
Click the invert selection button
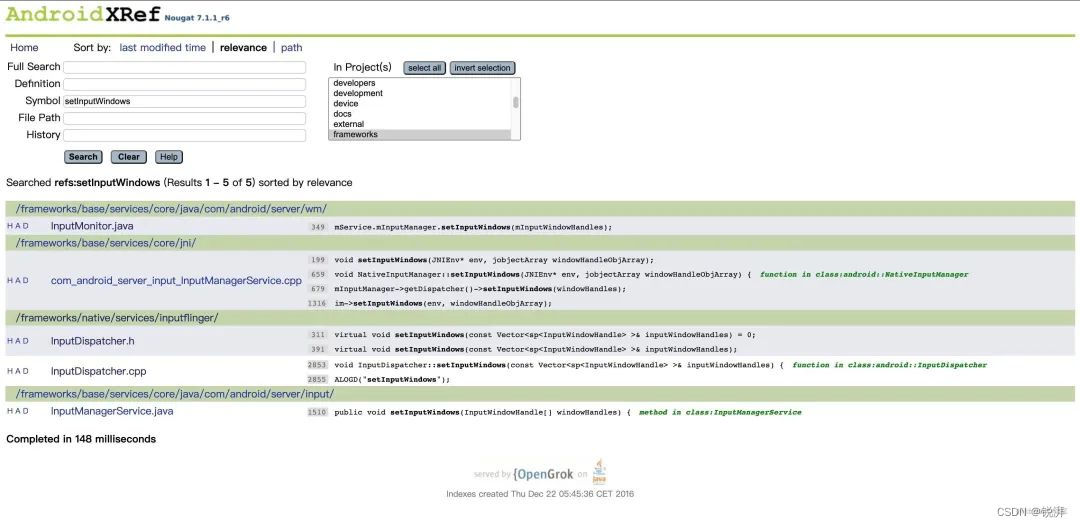[x=482, y=68]
